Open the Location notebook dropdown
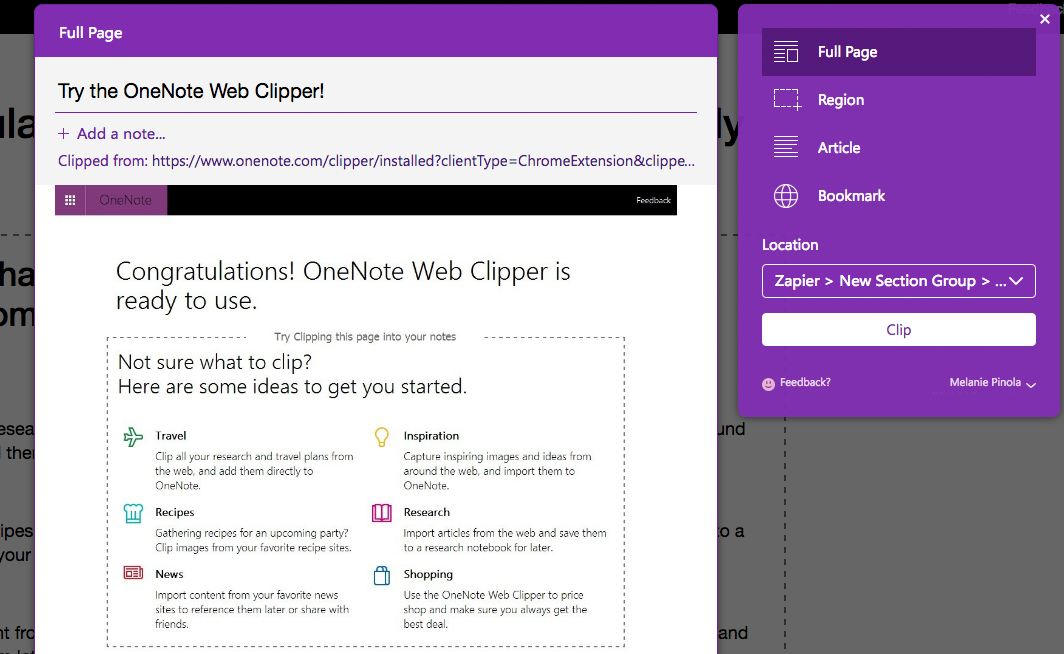The height and width of the screenshot is (654, 1064). pos(898,281)
